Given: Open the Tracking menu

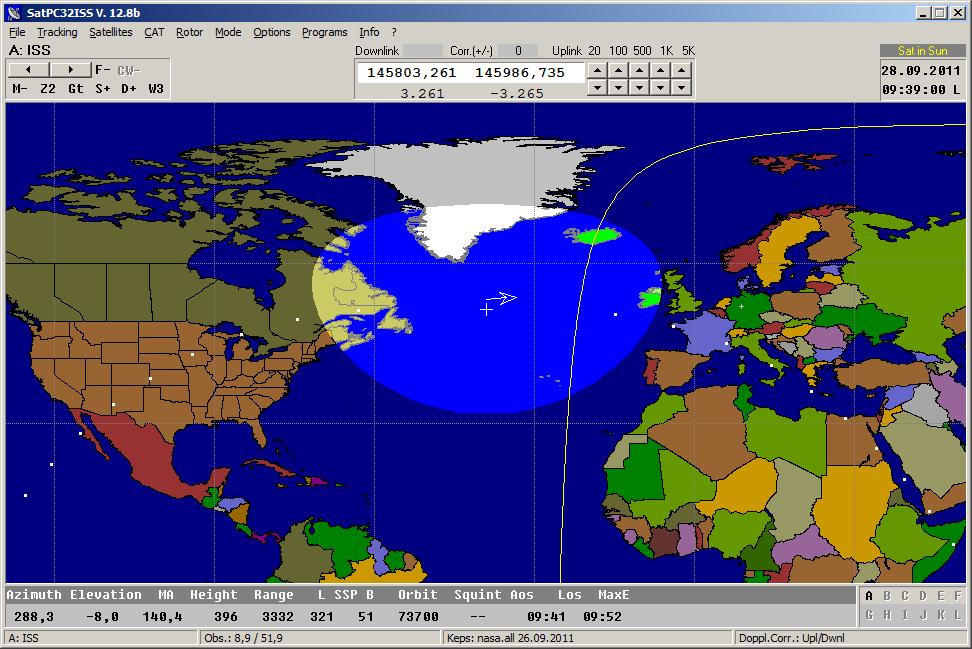Looking at the screenshot, I should [x=57, y=32].
